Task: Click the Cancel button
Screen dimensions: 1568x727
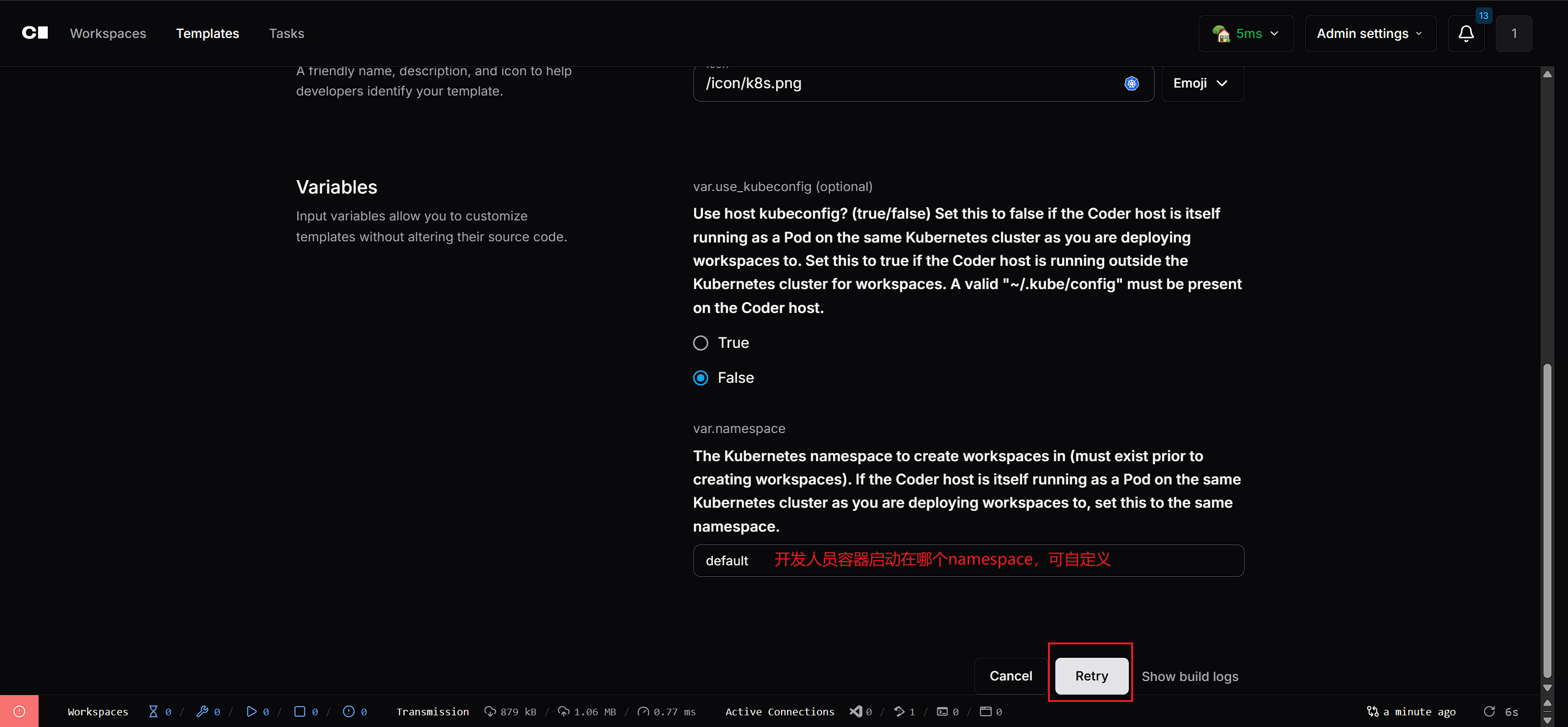Action: [1011, 676]
